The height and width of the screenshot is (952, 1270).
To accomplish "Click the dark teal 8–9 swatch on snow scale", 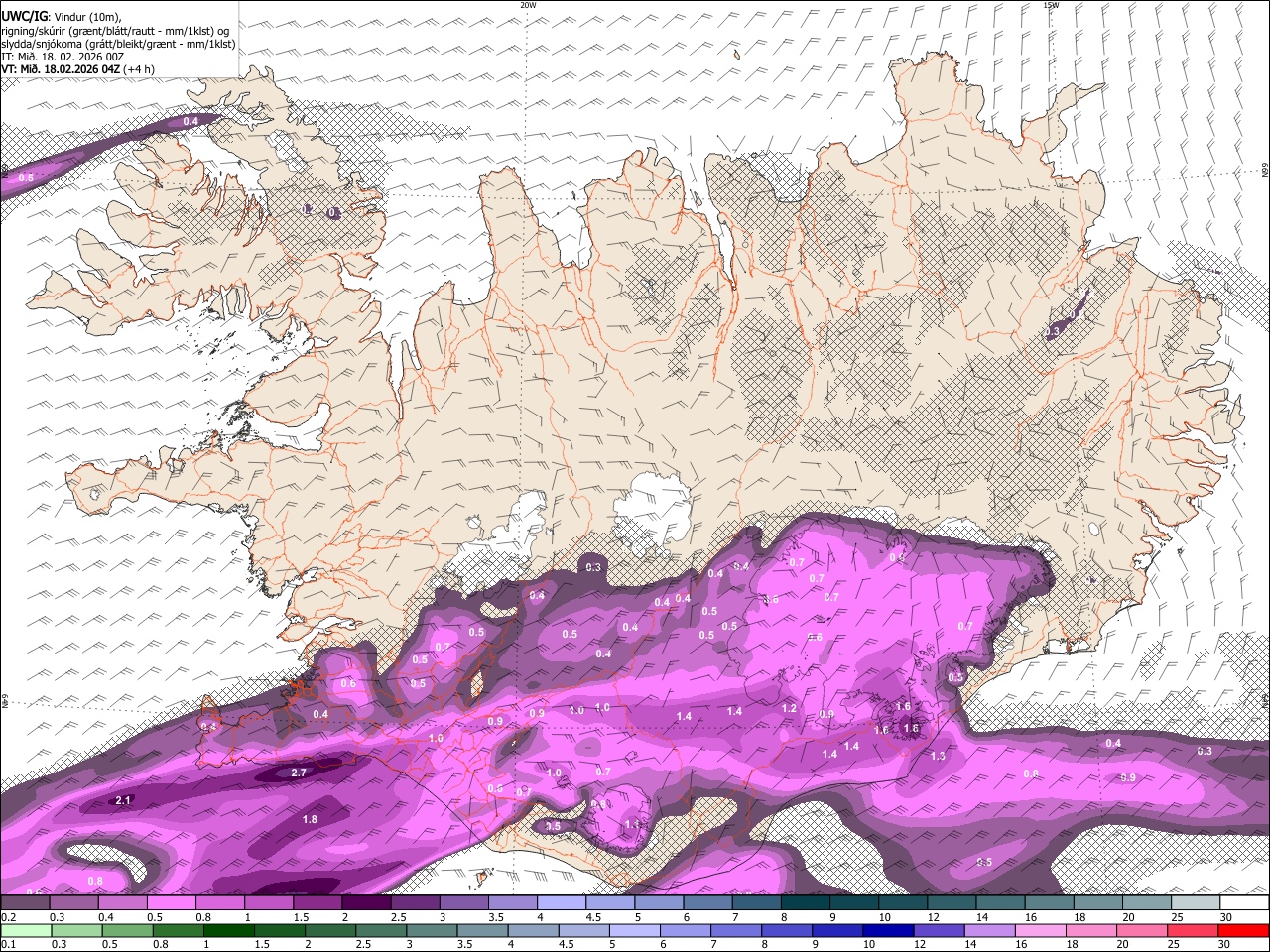I will pos(806,903).
